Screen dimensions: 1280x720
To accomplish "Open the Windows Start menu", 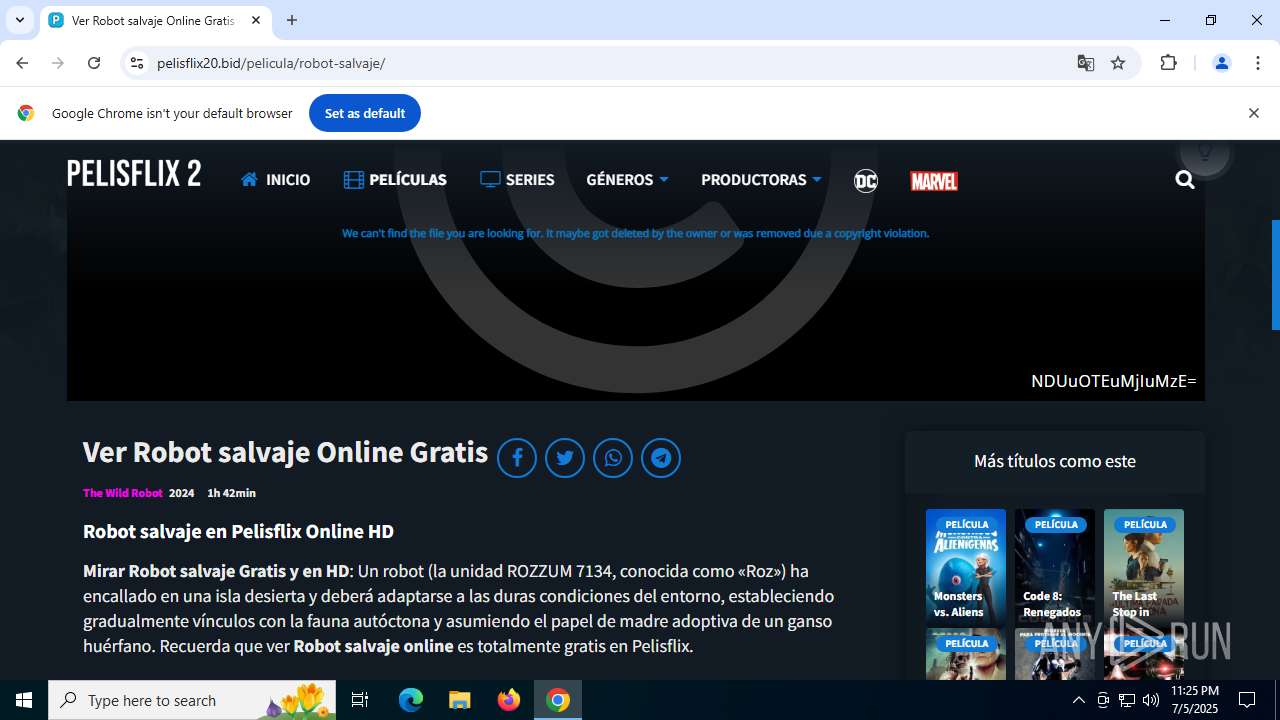I will tap(24, 700).
